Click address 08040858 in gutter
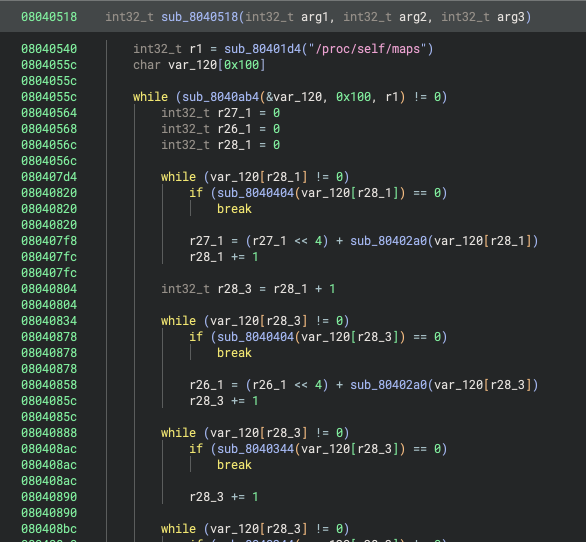The height and width of the screenshot is (542, 586). tap(49, 385)
